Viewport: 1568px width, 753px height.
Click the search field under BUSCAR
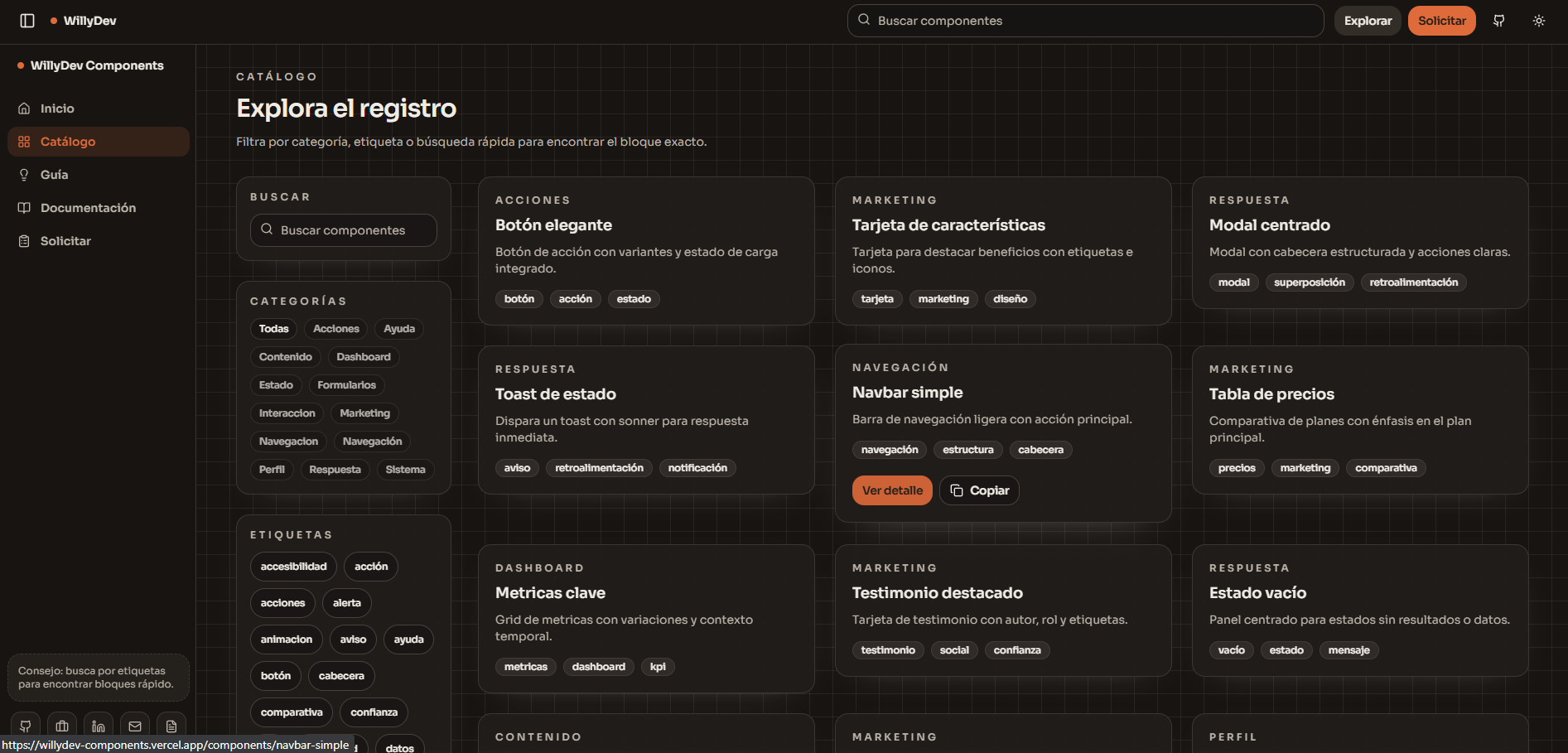(x=343, y=230)
